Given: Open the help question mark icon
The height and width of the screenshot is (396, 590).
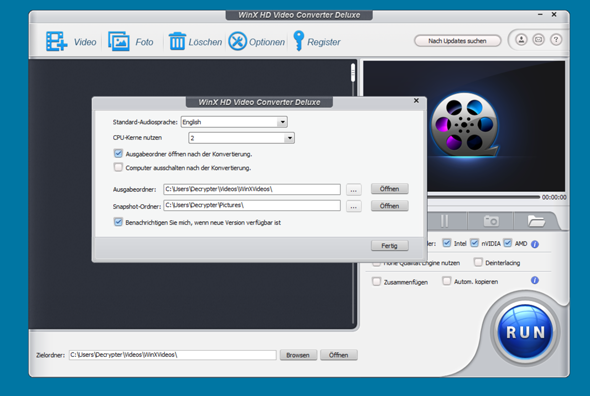Looking at the screenshot, I should point(556,40).
